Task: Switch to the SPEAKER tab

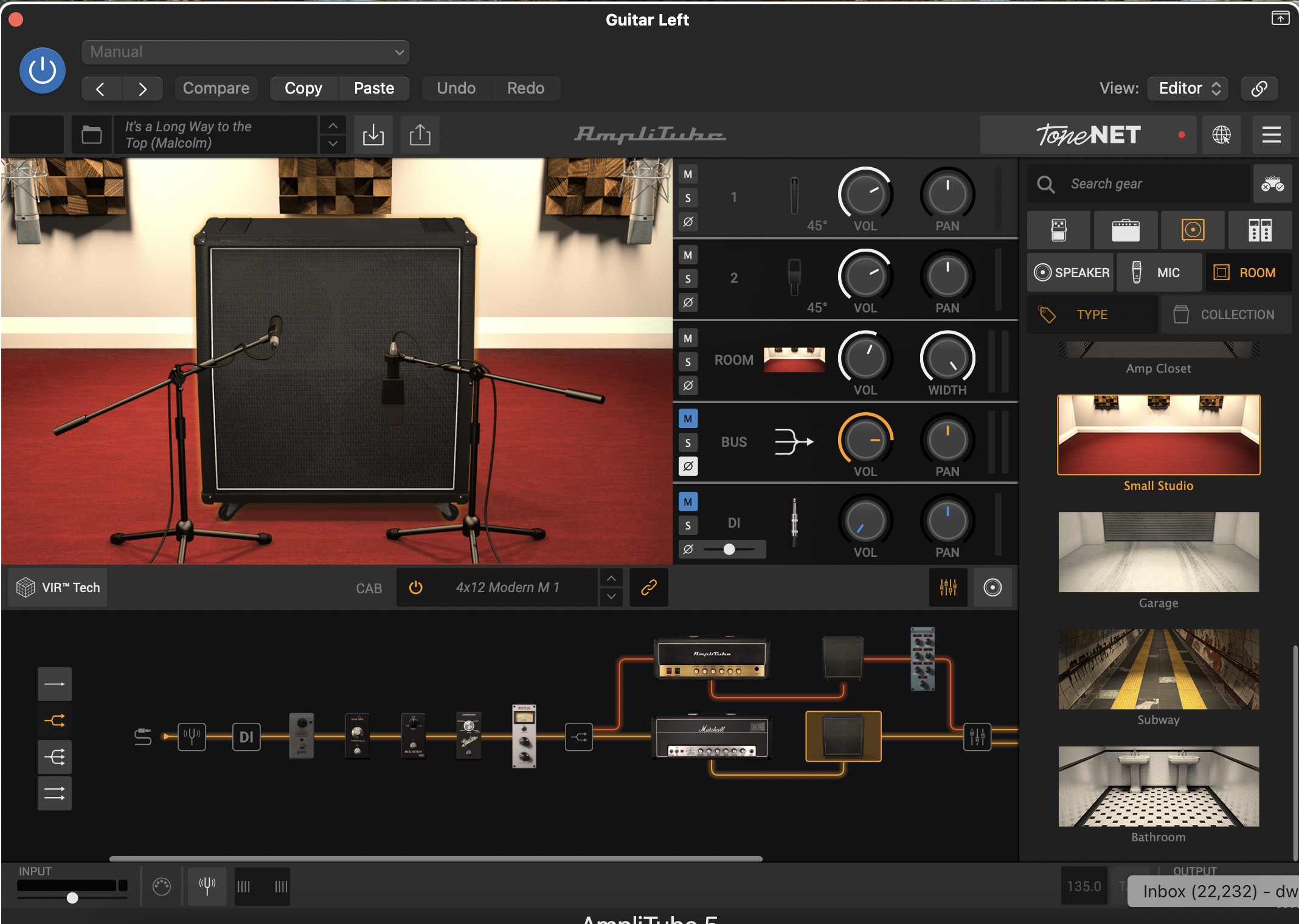Action: pyautogui.click(x=1071, y=273)
